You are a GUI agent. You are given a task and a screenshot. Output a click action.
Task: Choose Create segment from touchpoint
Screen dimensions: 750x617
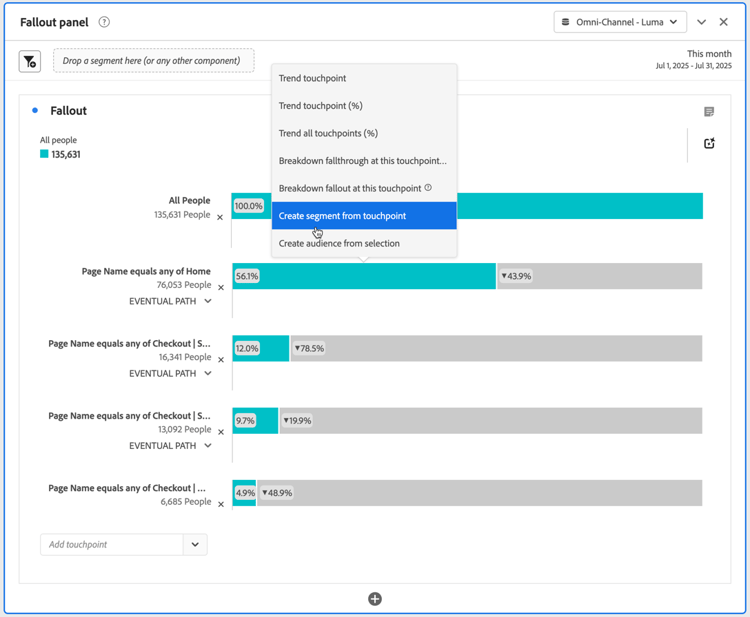pos(364,216)
